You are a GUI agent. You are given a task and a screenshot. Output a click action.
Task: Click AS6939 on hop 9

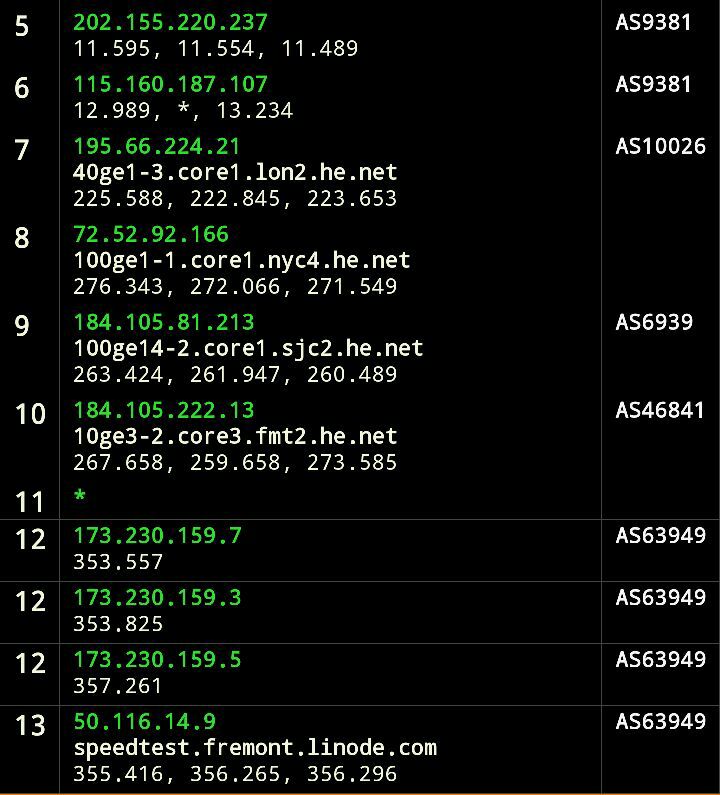[x=654, y=322]
